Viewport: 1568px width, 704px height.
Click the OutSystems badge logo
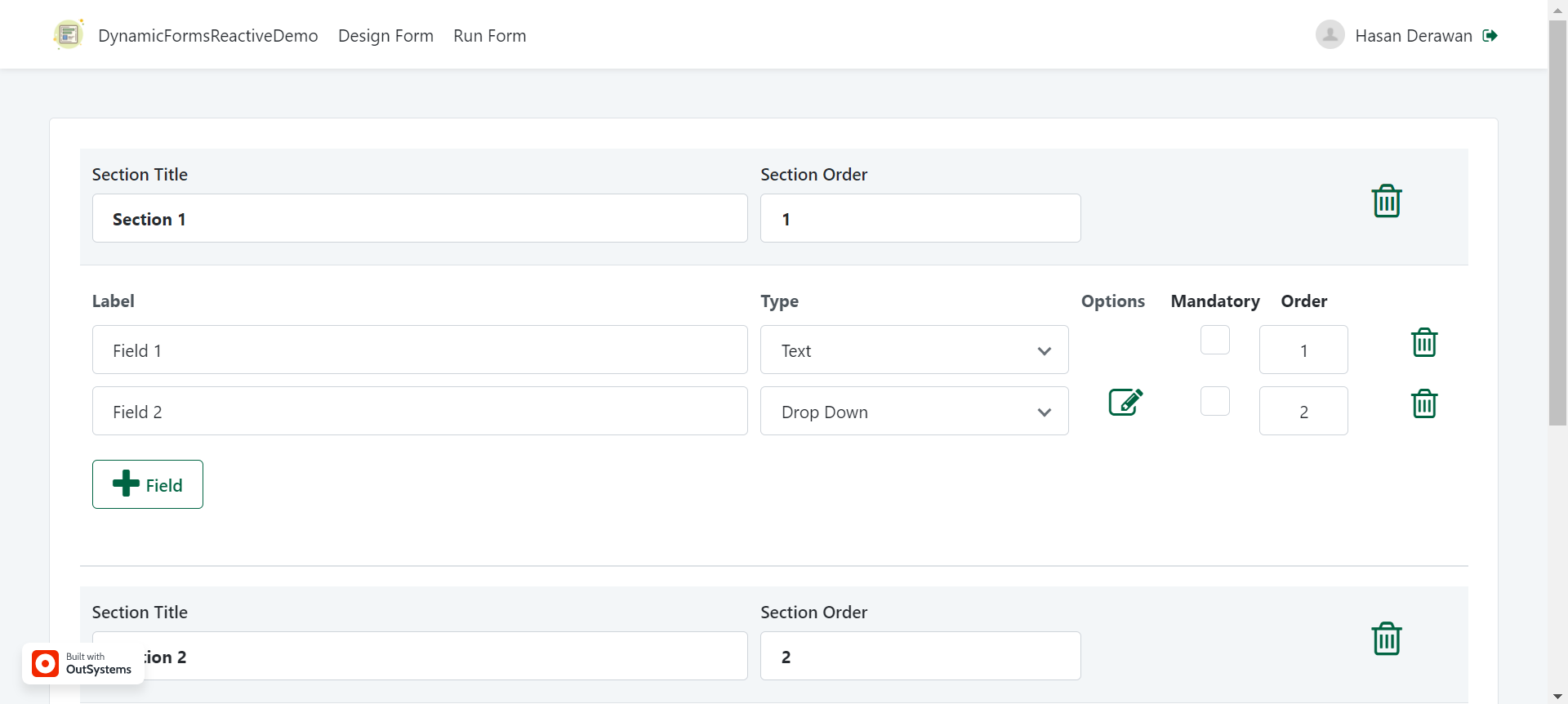pos(46,663)
